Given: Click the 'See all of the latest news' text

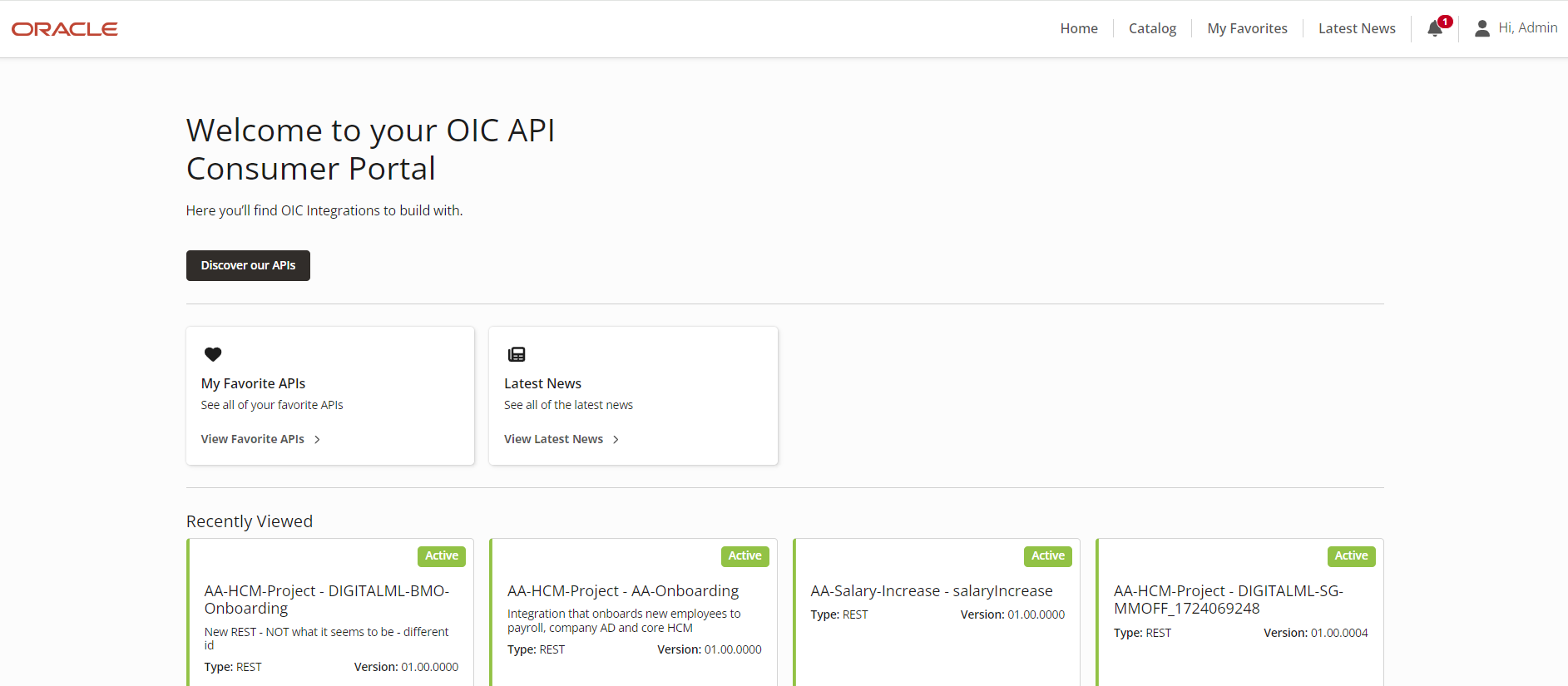Looking at the screenshot, I should click(x=568, y=405).
